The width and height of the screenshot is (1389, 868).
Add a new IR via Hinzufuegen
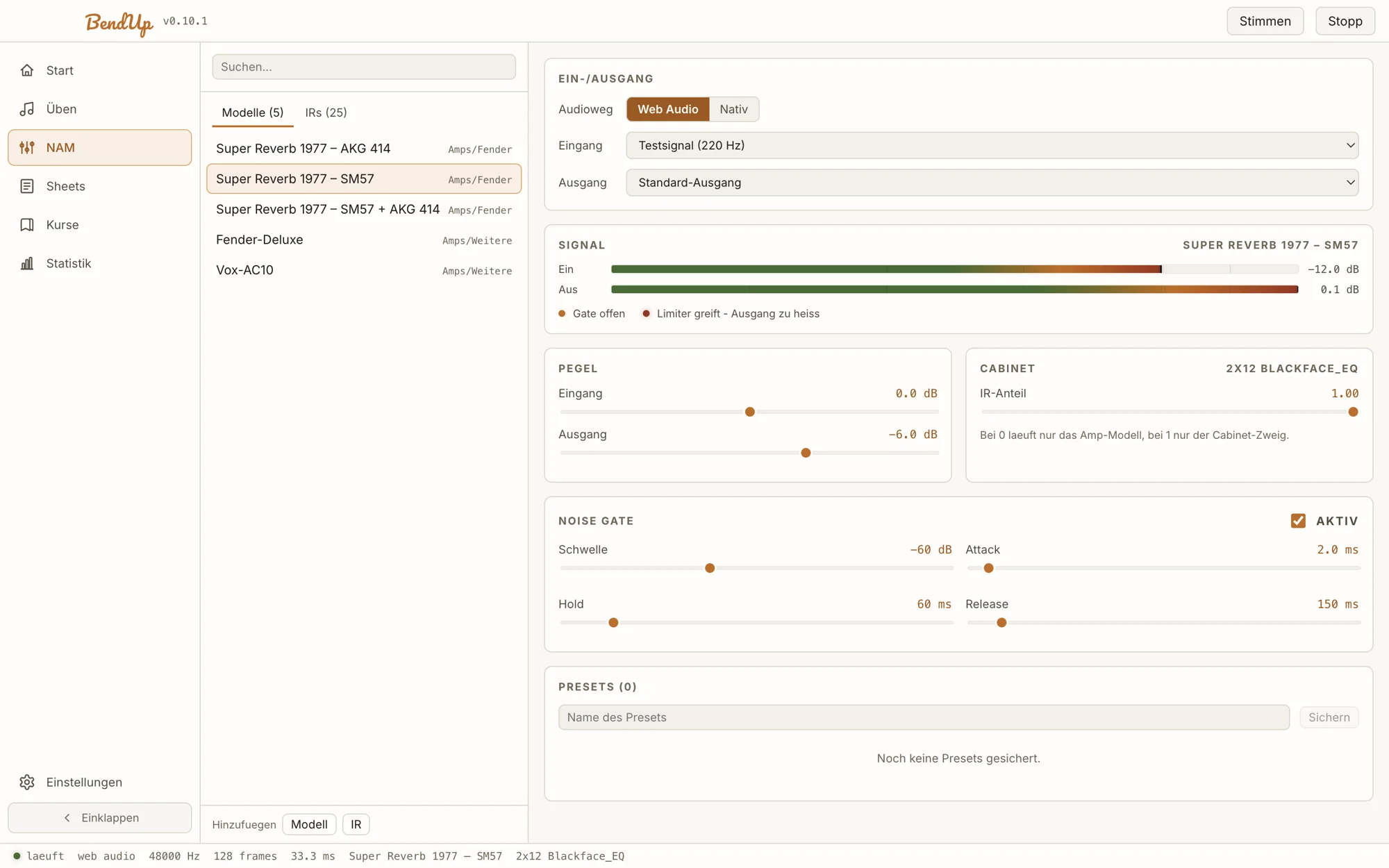(356, 824)
